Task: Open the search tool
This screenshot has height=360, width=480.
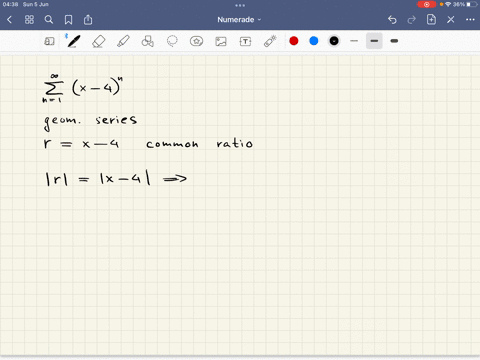Action: [x=49, y=20]
